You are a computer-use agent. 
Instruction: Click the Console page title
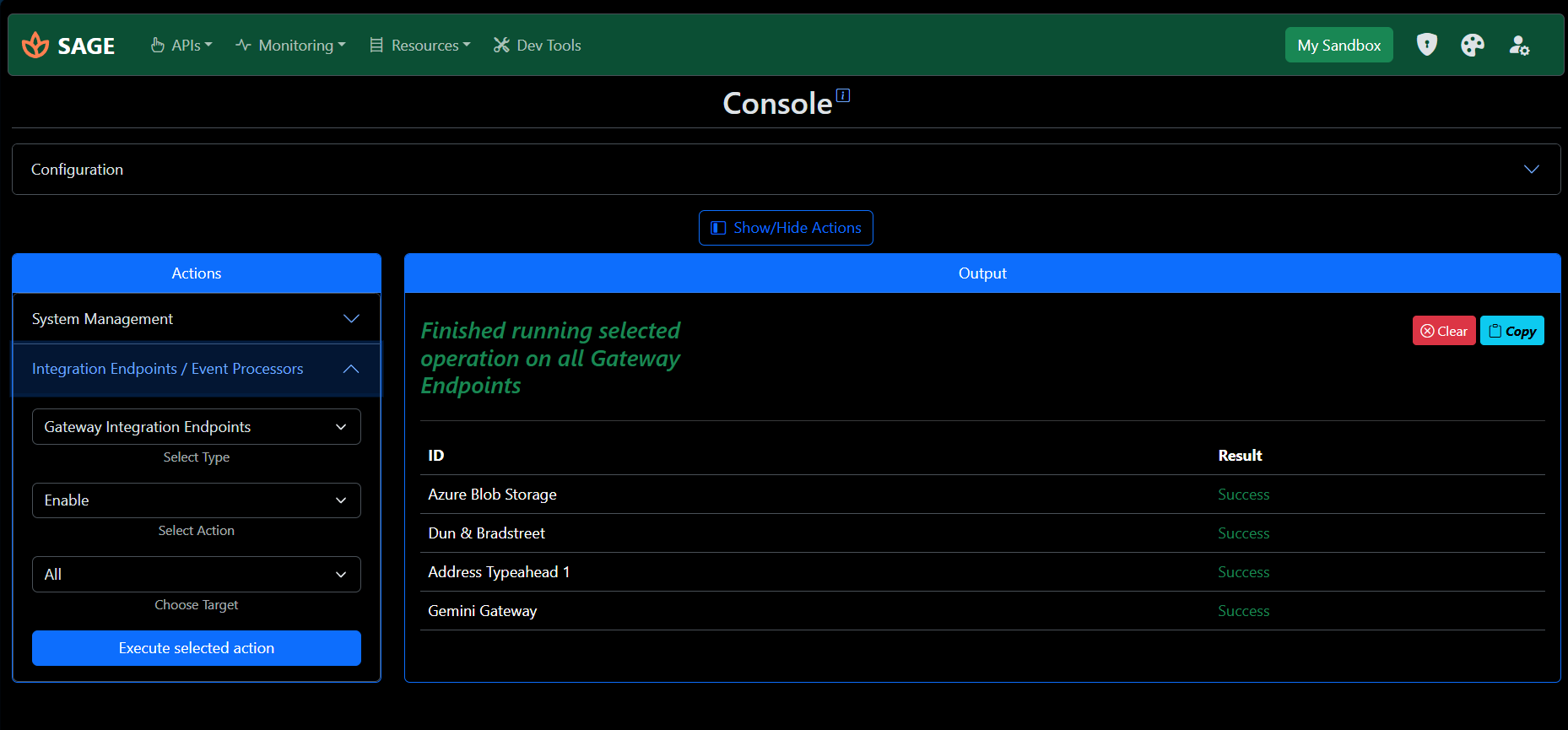point(777,104)
